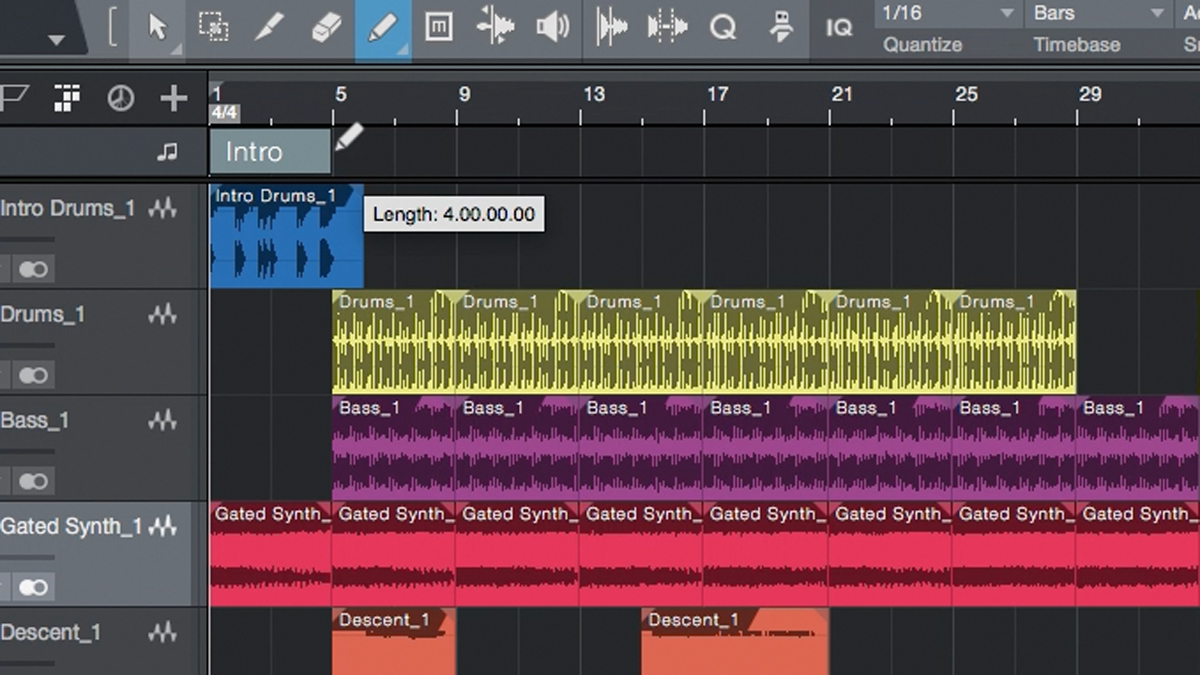
Task: Click waveform icon on Gated Synth_1 track
Action: [x=163, y=526]
